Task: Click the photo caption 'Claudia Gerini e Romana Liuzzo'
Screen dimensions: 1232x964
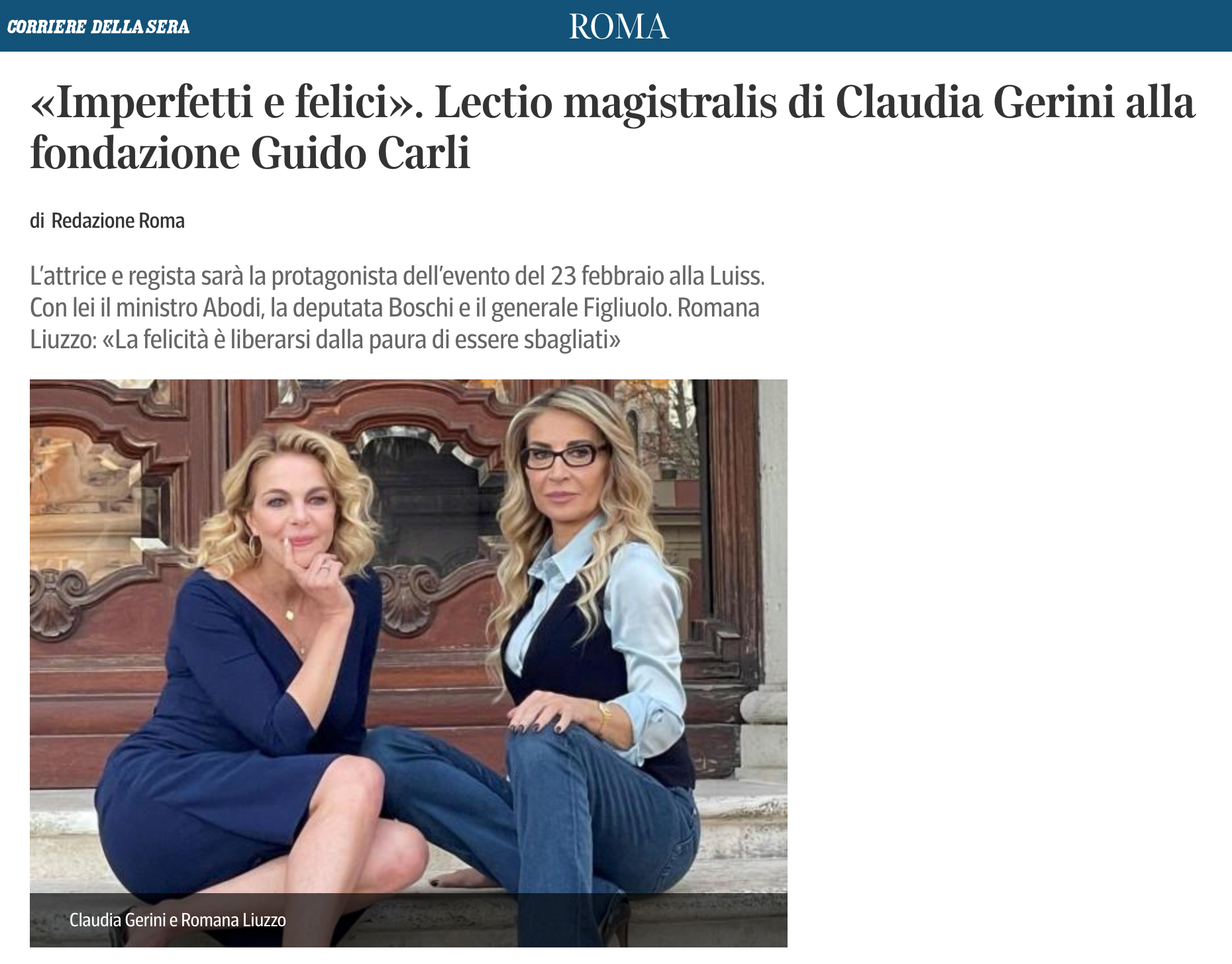Action: point(178,920)
